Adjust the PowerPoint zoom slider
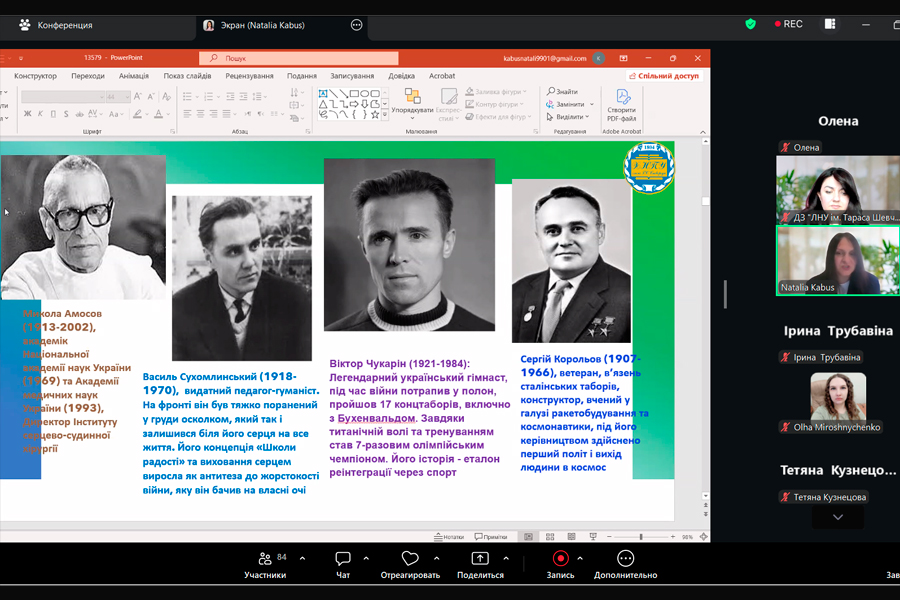This screenshot has width=900, height=600. tap(641, 537)
